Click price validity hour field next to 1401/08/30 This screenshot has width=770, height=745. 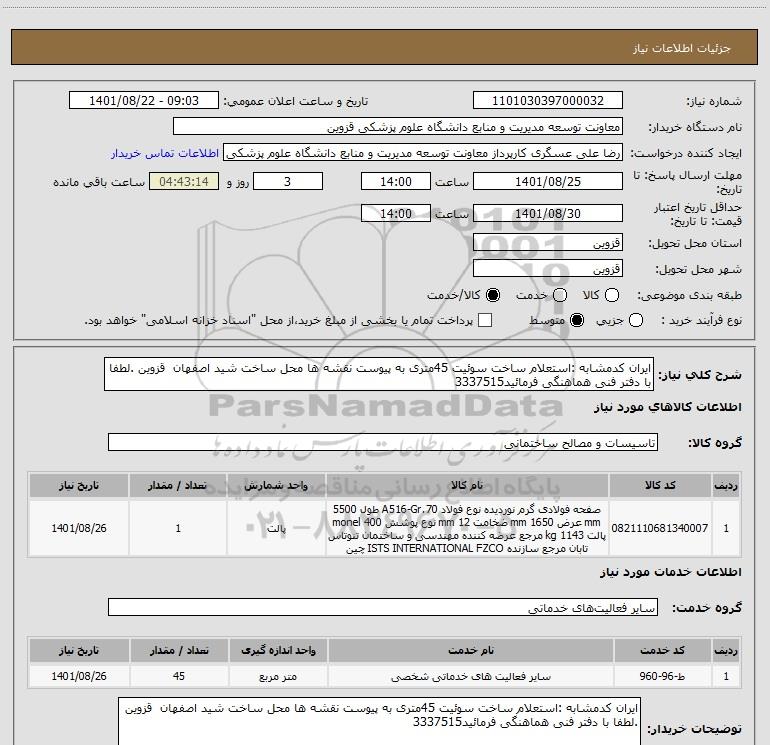tap(396, 214)
